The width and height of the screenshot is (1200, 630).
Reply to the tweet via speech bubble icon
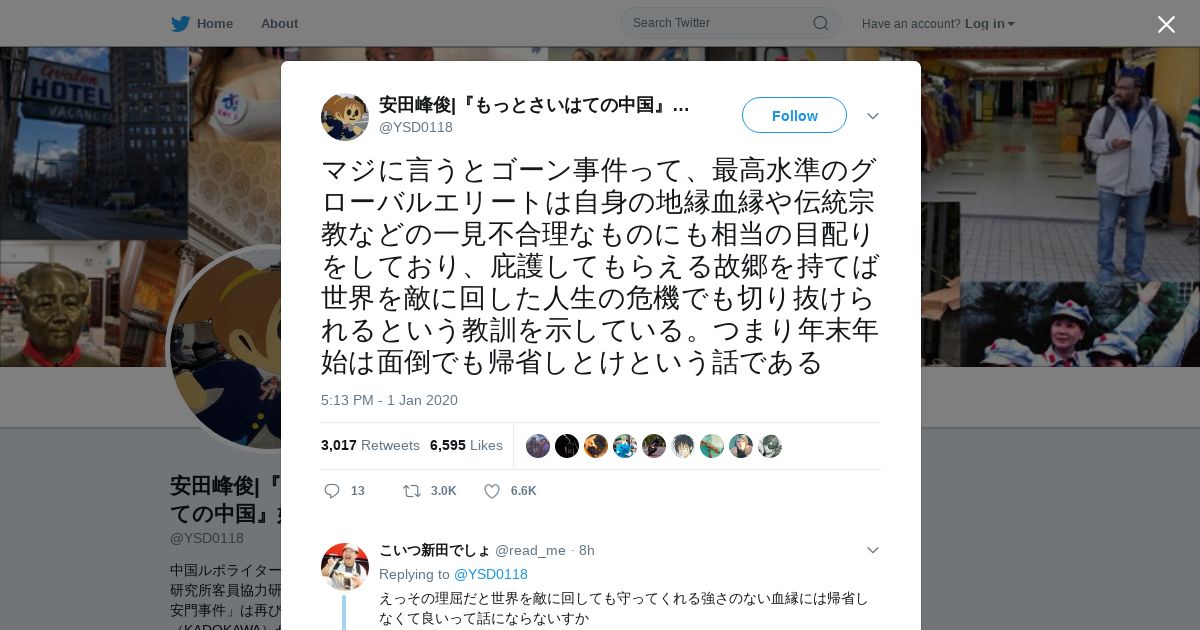click(x=332, y=490)
